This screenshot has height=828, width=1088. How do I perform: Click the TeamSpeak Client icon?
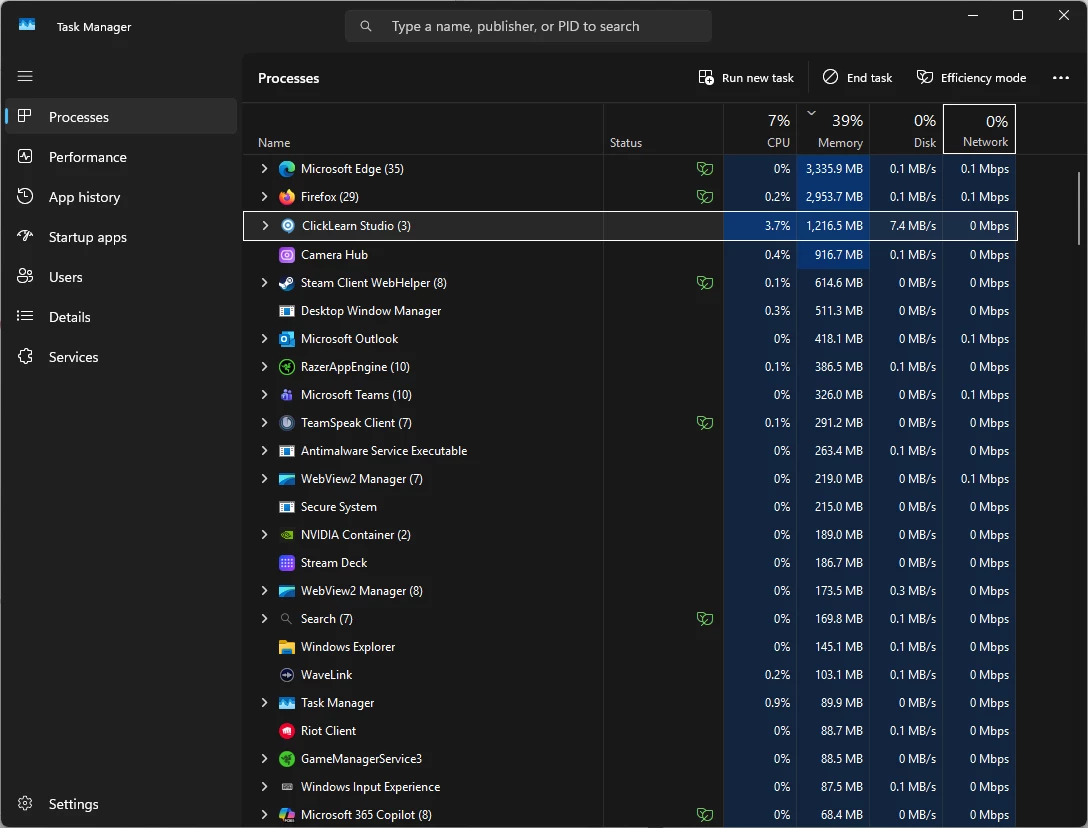(x=287, y=423)
